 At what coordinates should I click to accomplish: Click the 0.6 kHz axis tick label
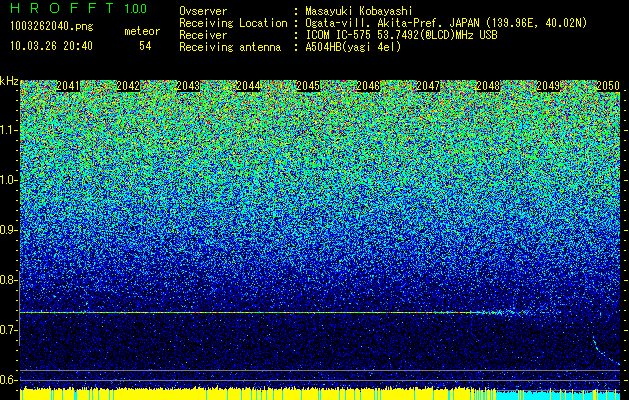(9, 380)
